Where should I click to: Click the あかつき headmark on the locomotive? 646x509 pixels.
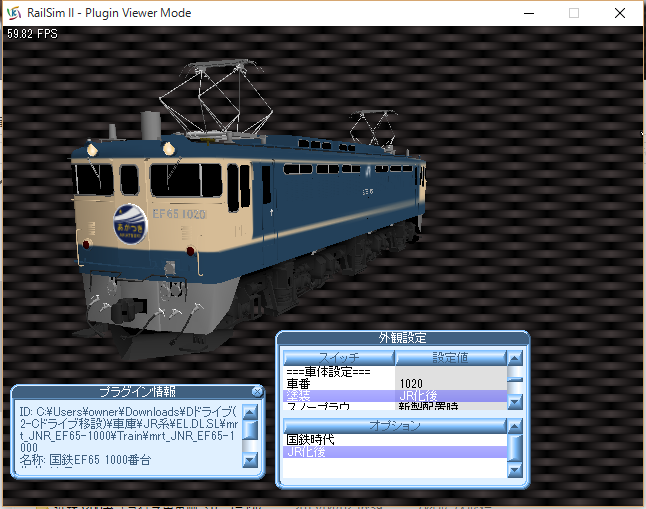pyautogui.click(x=130, y=225)
